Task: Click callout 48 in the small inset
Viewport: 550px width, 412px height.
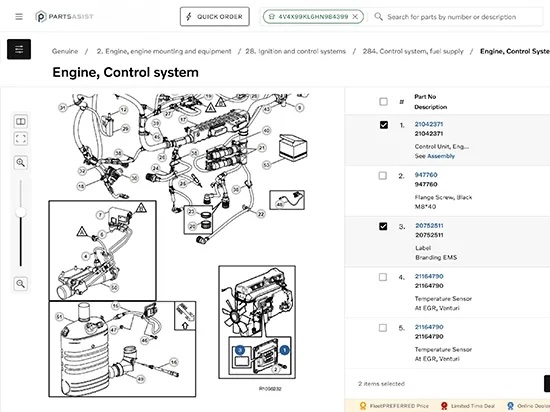Action: click(280, 204)
